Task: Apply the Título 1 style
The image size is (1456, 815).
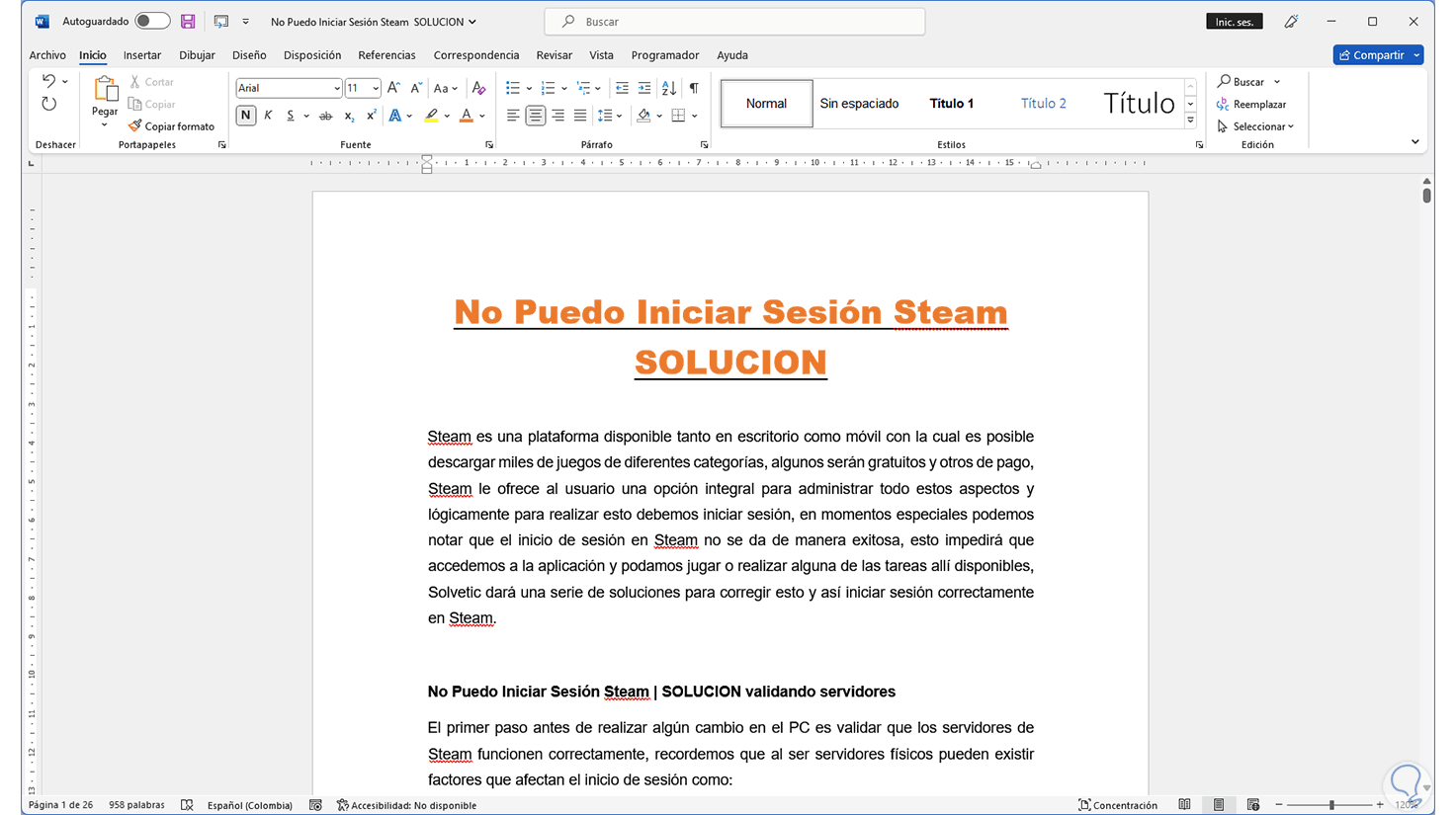Action: tap(951, 104)
